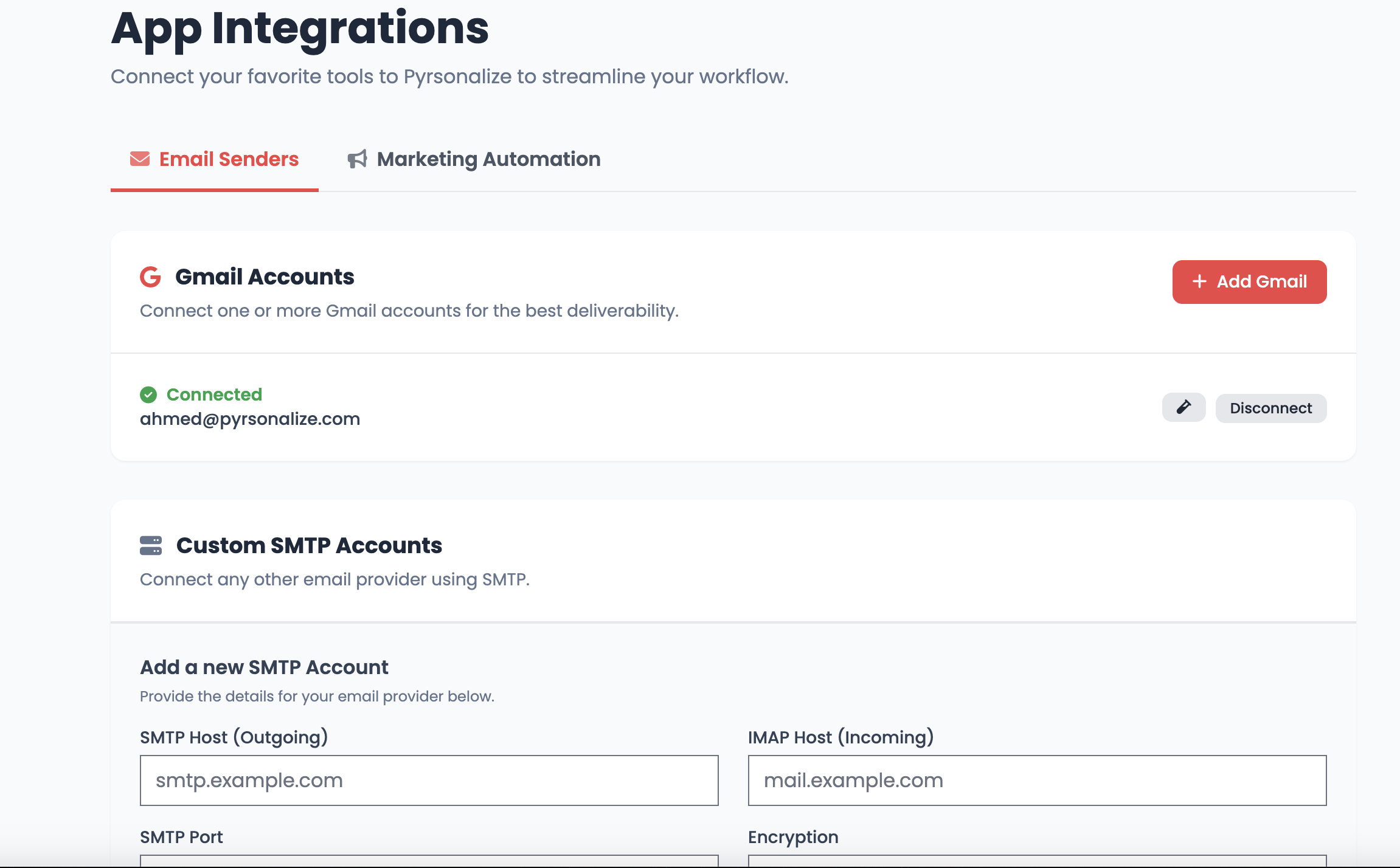Click the plus icon inside Add Gmail
The image size is (1400, 868).
point(1199,281)
